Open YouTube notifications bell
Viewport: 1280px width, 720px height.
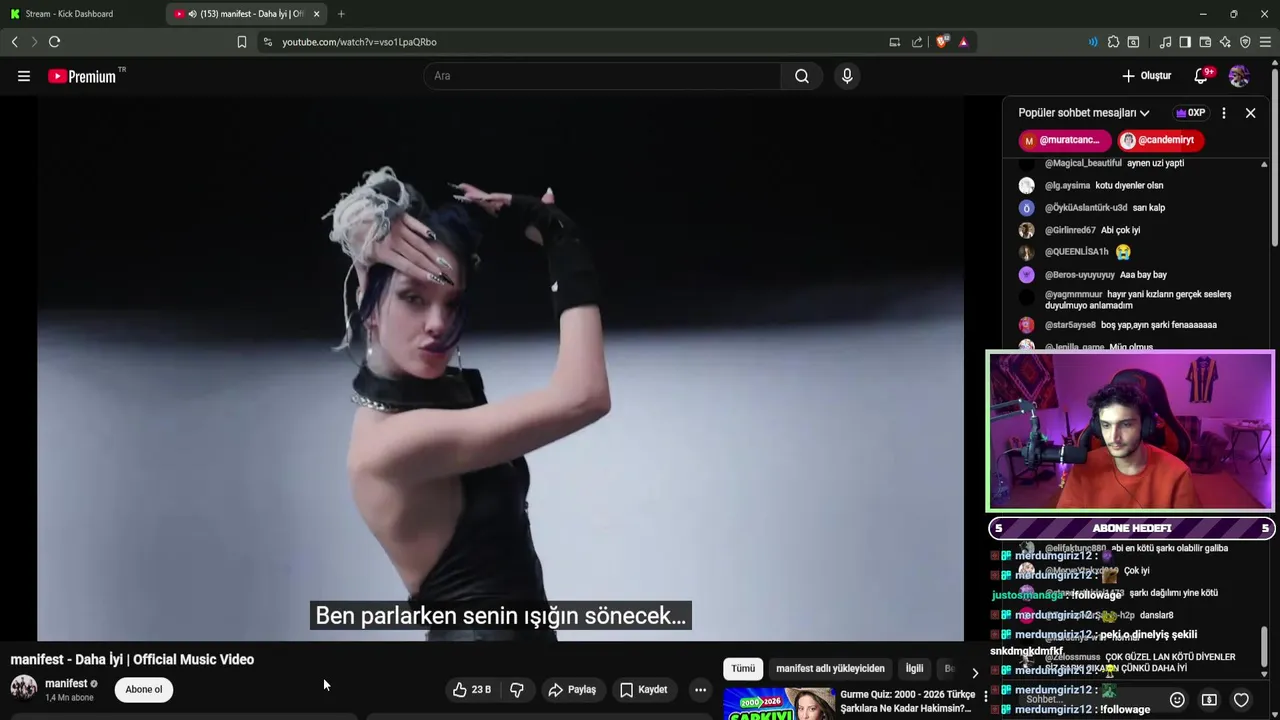click(1202, 76)
